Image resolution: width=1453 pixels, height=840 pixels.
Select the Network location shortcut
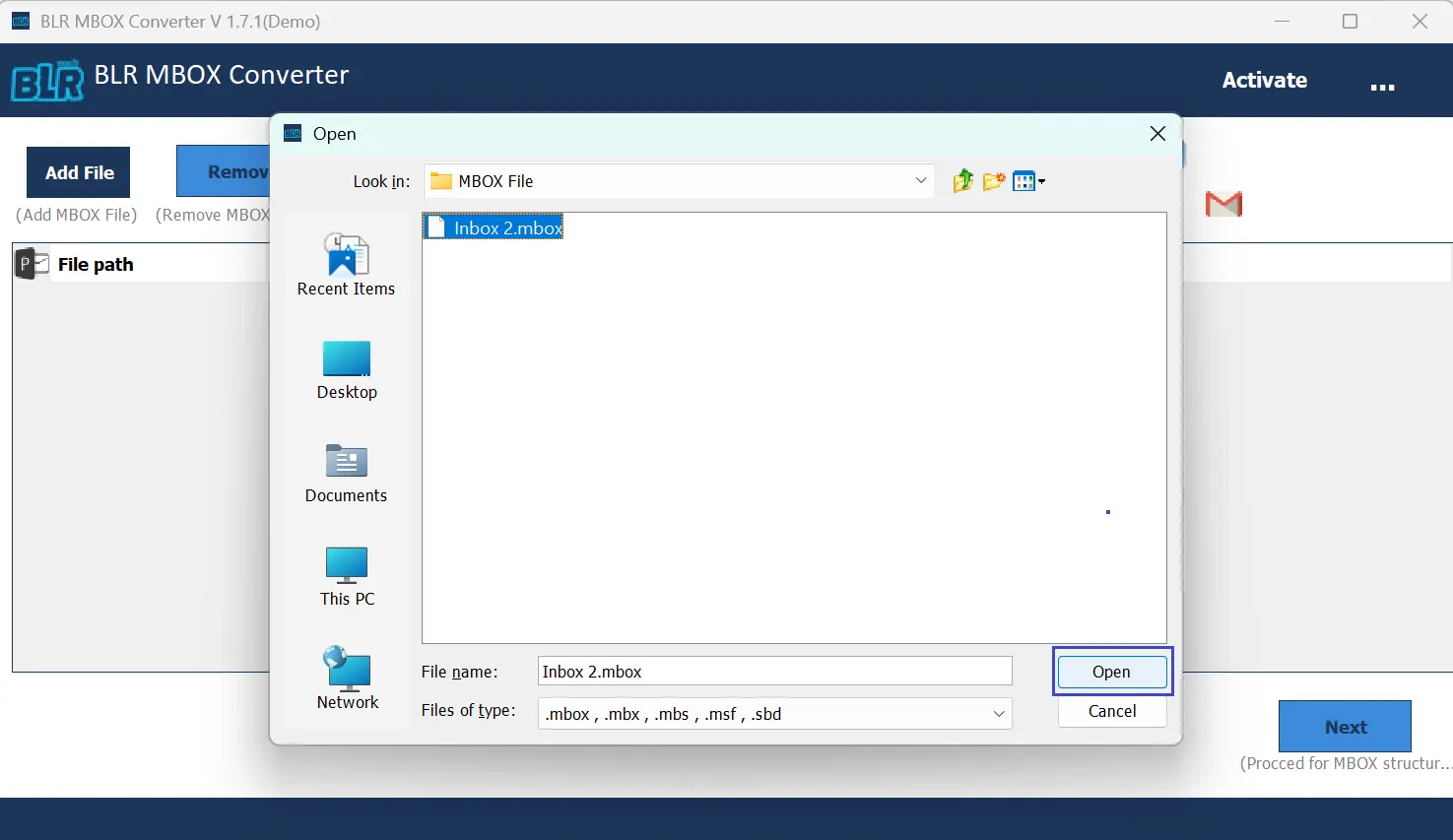click(347, 679)
